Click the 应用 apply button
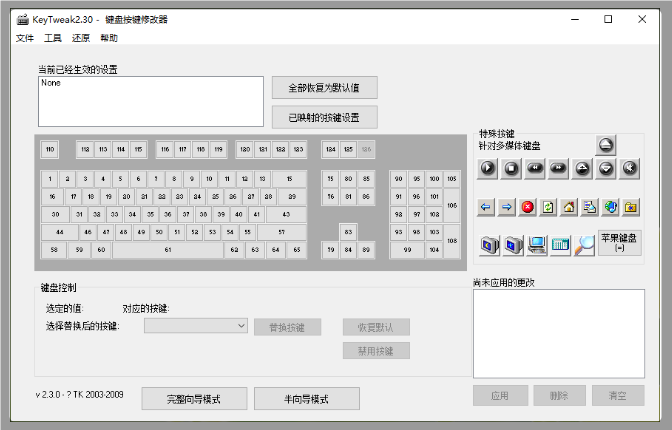 [500, 395]
